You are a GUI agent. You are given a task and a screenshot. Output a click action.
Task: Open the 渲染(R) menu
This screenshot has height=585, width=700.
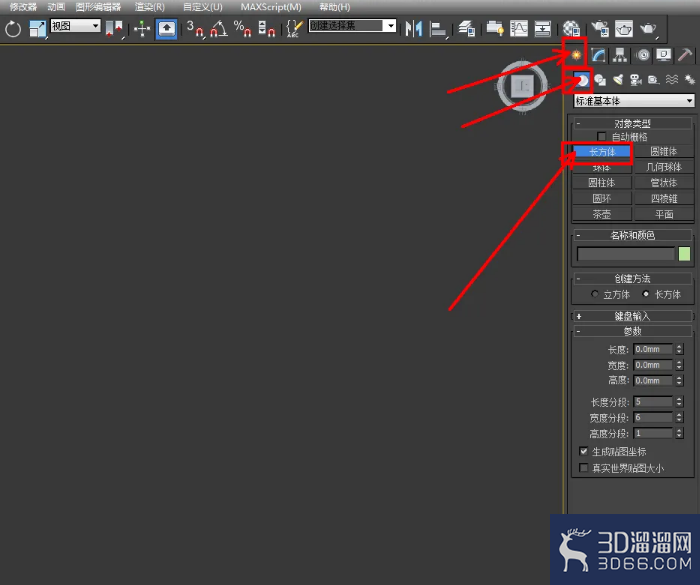150,7
